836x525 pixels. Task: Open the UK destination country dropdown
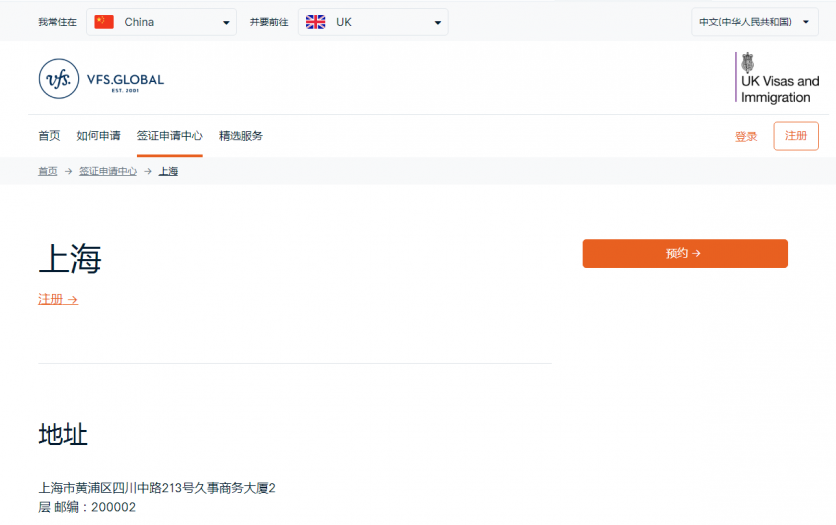coord(373,22)
